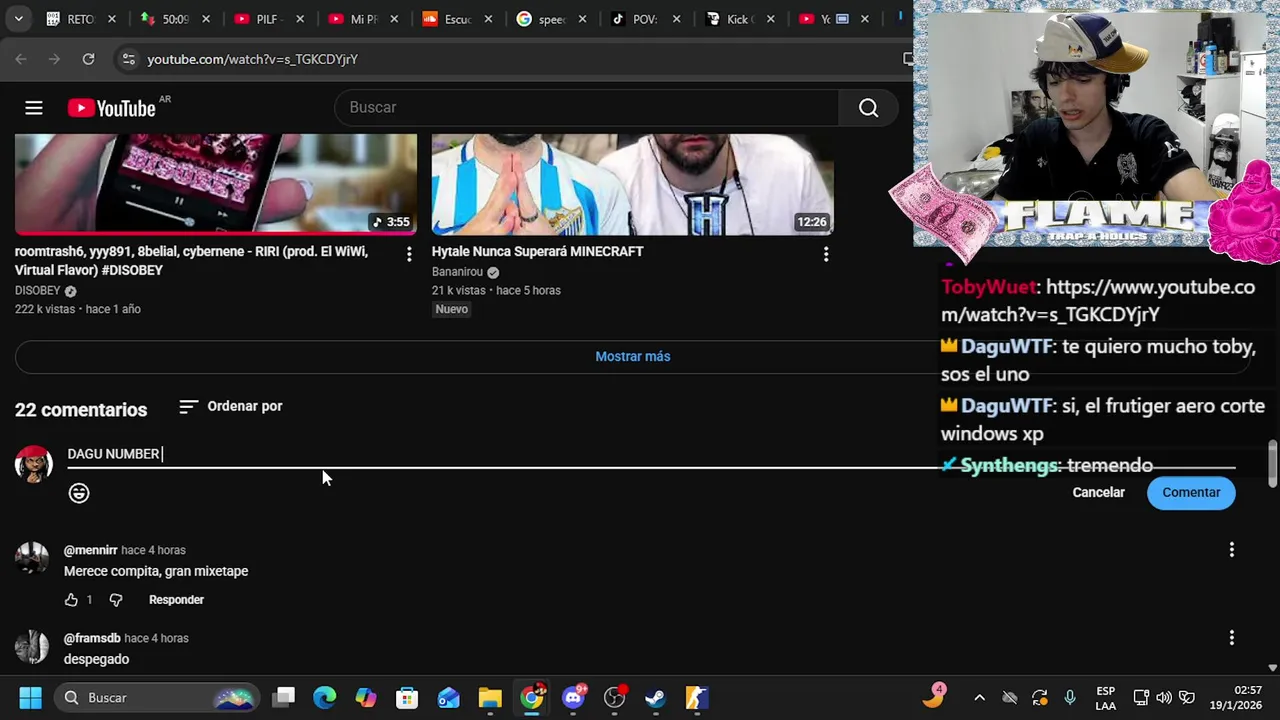Open @framsdb commenter profile
The image size is (1280, 720).
(x=92, y=638)
